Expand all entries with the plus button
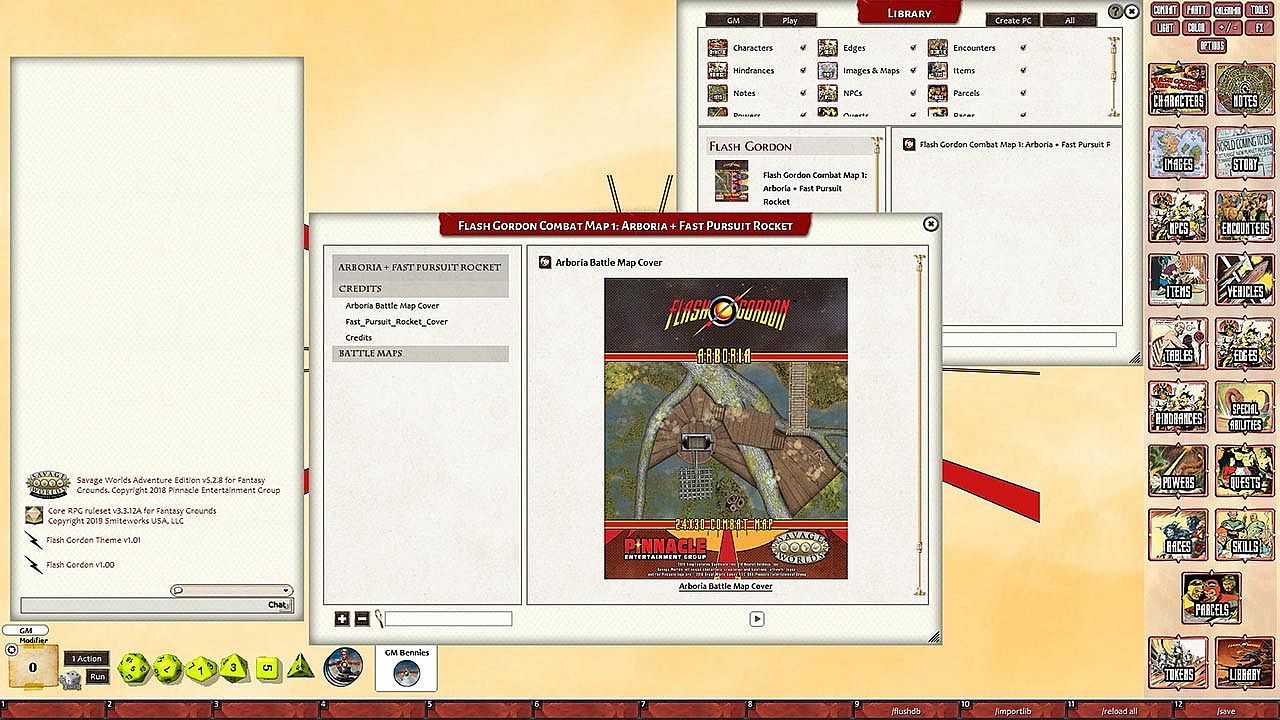The height and width of the screenshot is (720, 1280). pos(342,619)
